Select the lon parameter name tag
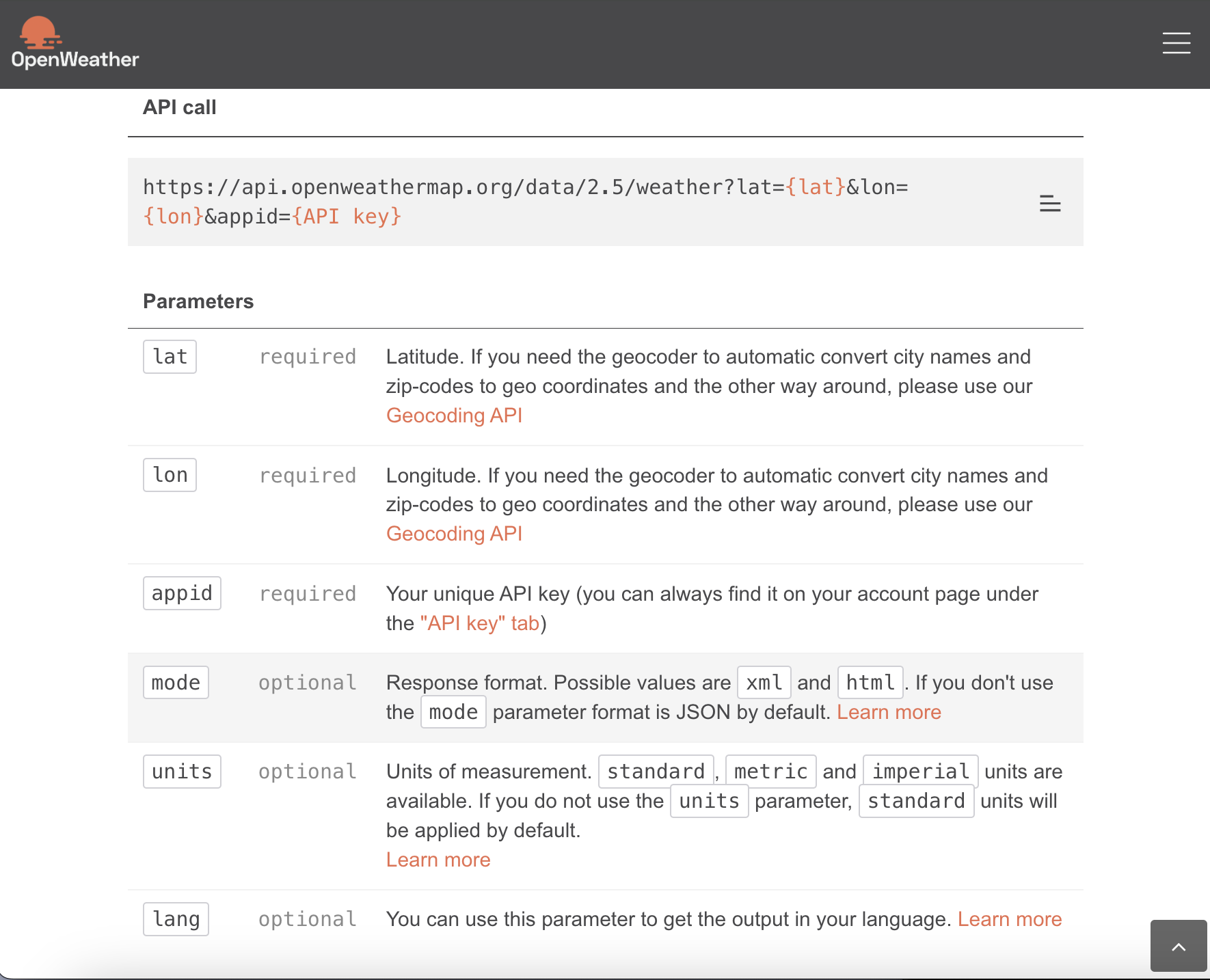 [x=170, y=475]
